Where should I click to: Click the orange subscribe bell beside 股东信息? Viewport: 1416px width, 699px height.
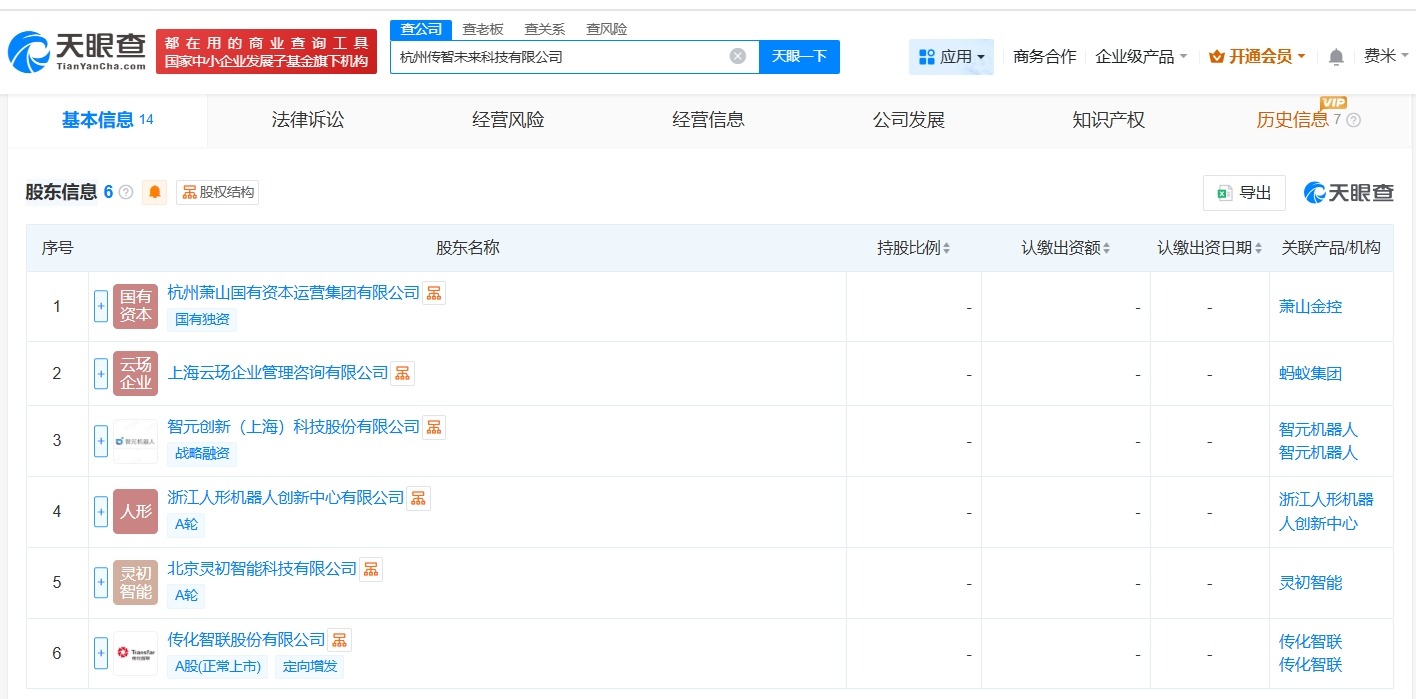click(154, 193)
